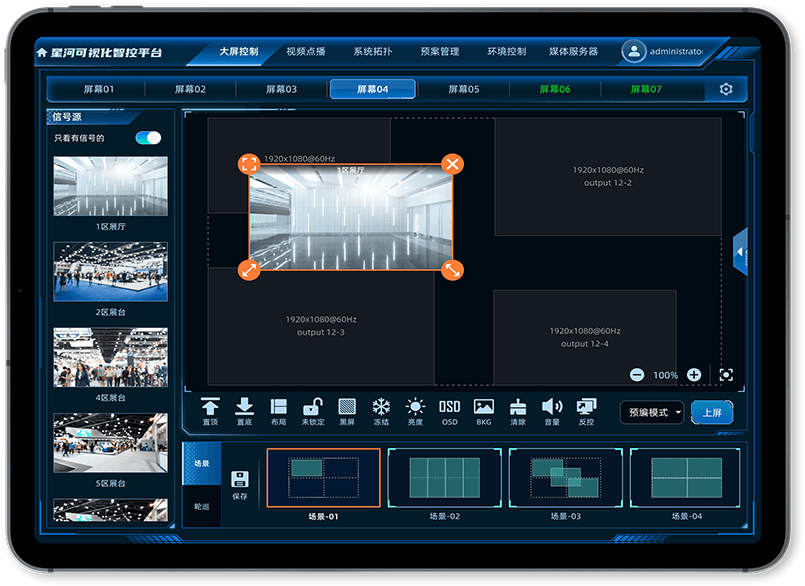Click the output 12-4 screen region

tap(585, 337)
